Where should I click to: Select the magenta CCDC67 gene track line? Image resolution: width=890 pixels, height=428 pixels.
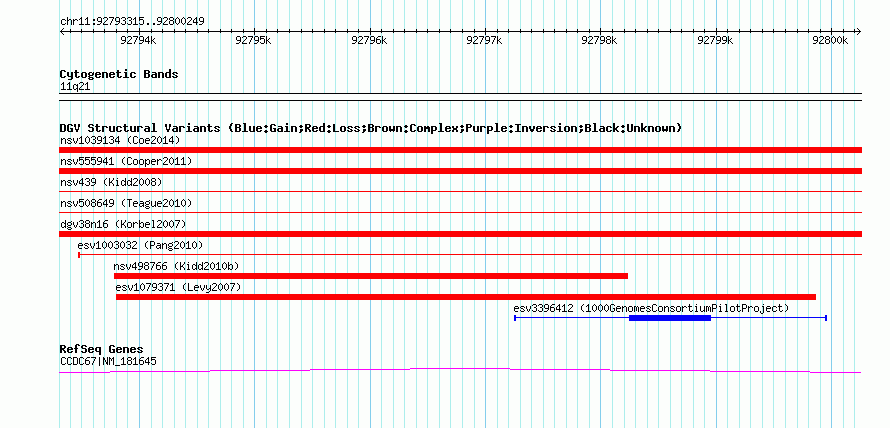[460, 370]
